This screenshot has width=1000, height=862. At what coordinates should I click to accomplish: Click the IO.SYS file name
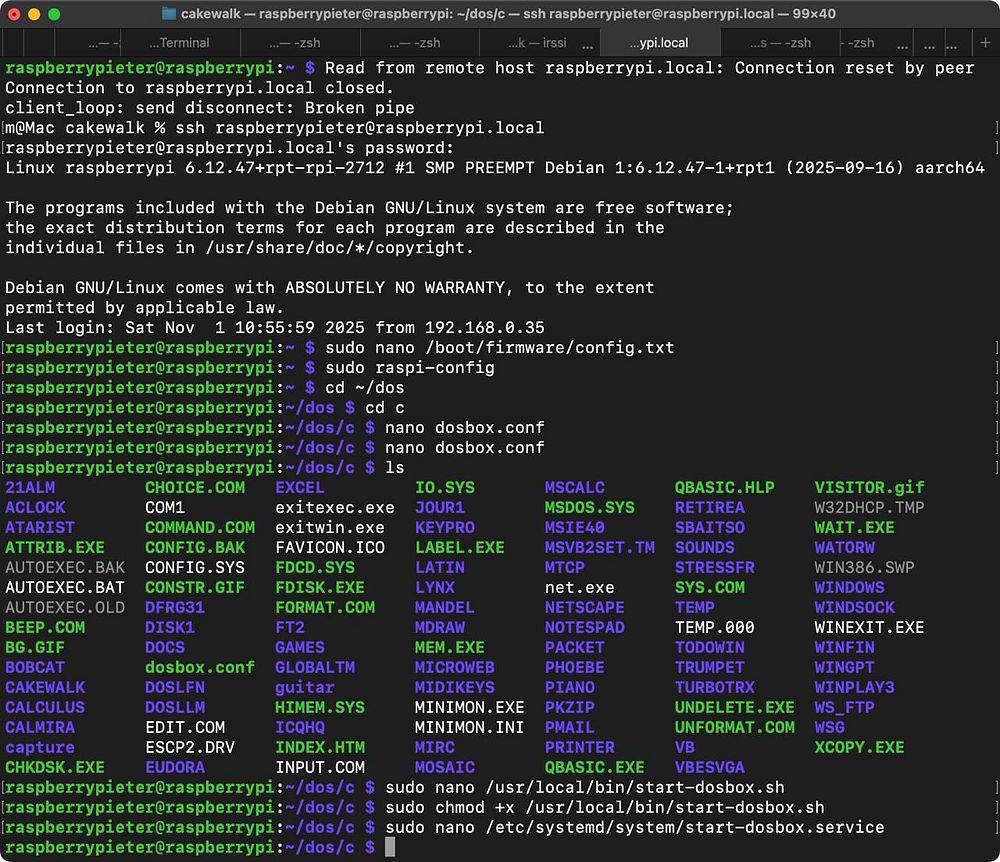(445, 488)
